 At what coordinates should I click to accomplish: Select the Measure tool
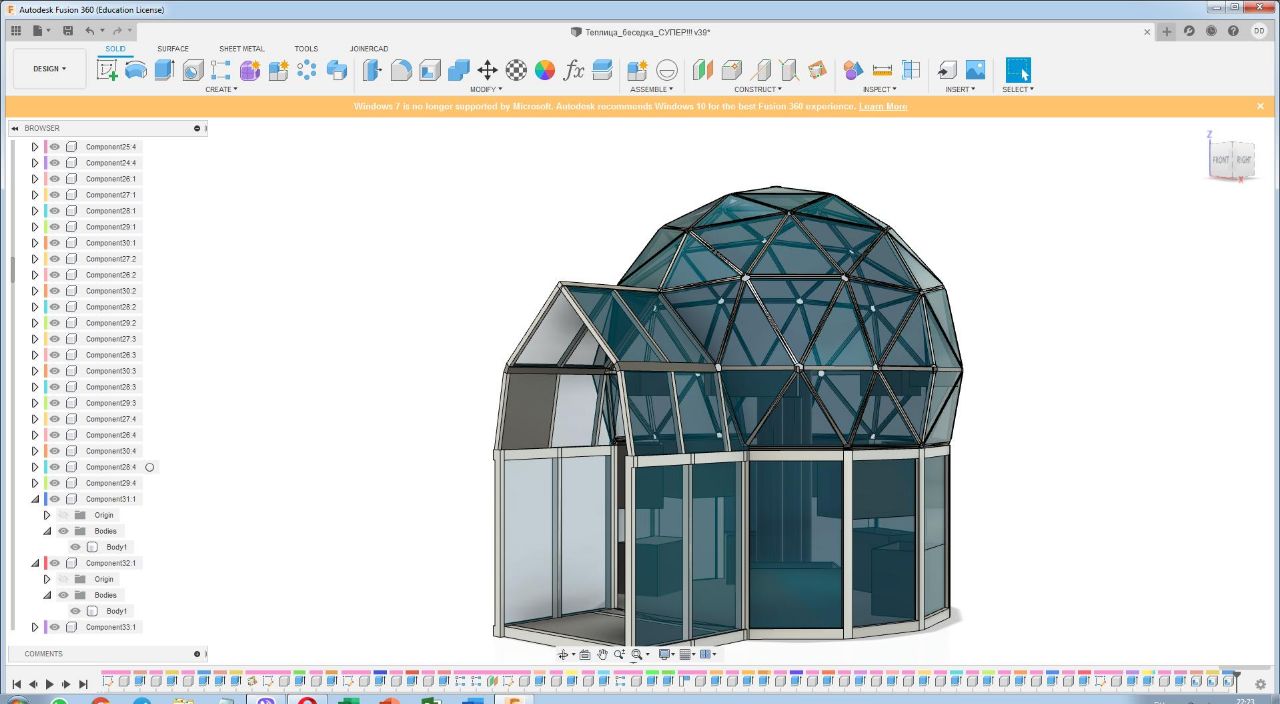(882, 70)
